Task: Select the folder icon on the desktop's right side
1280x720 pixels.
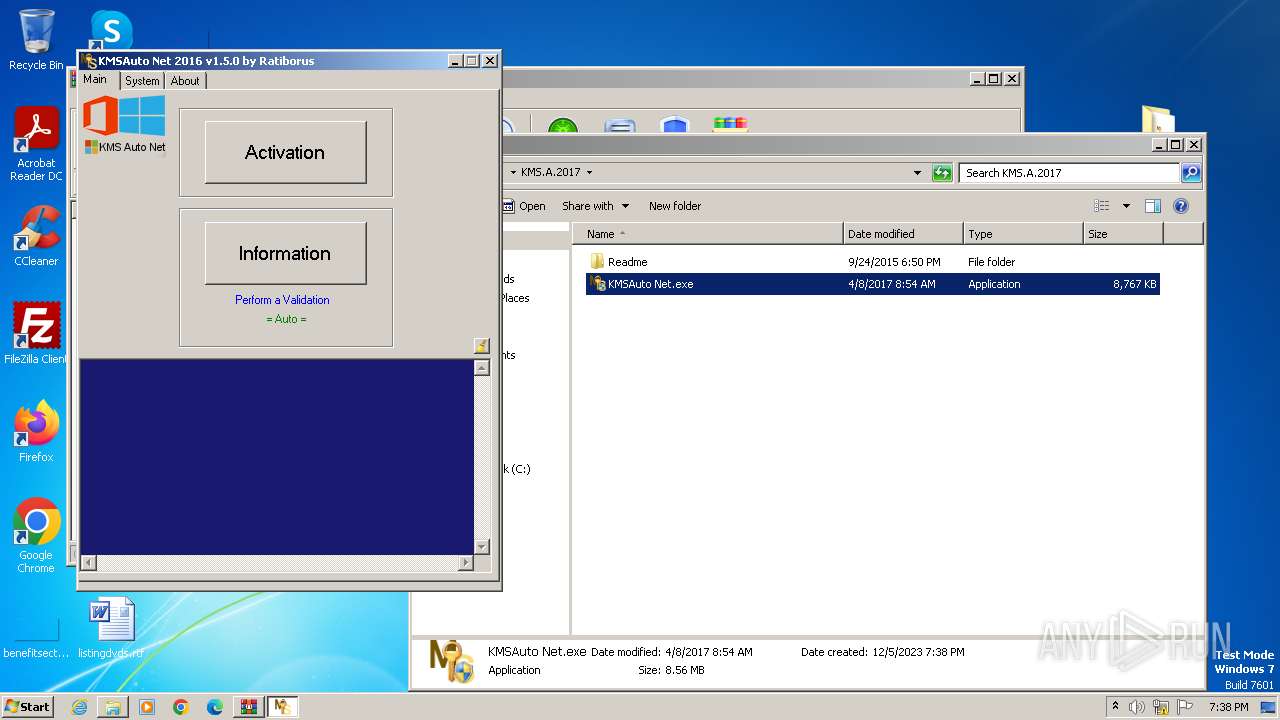Action: point(1158,121)
